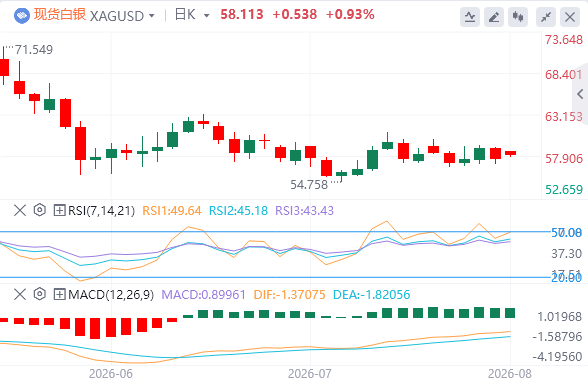Toggle MACD panel expand plus box
The height and width of the screenshot is (384, 588).
point(59,294)
